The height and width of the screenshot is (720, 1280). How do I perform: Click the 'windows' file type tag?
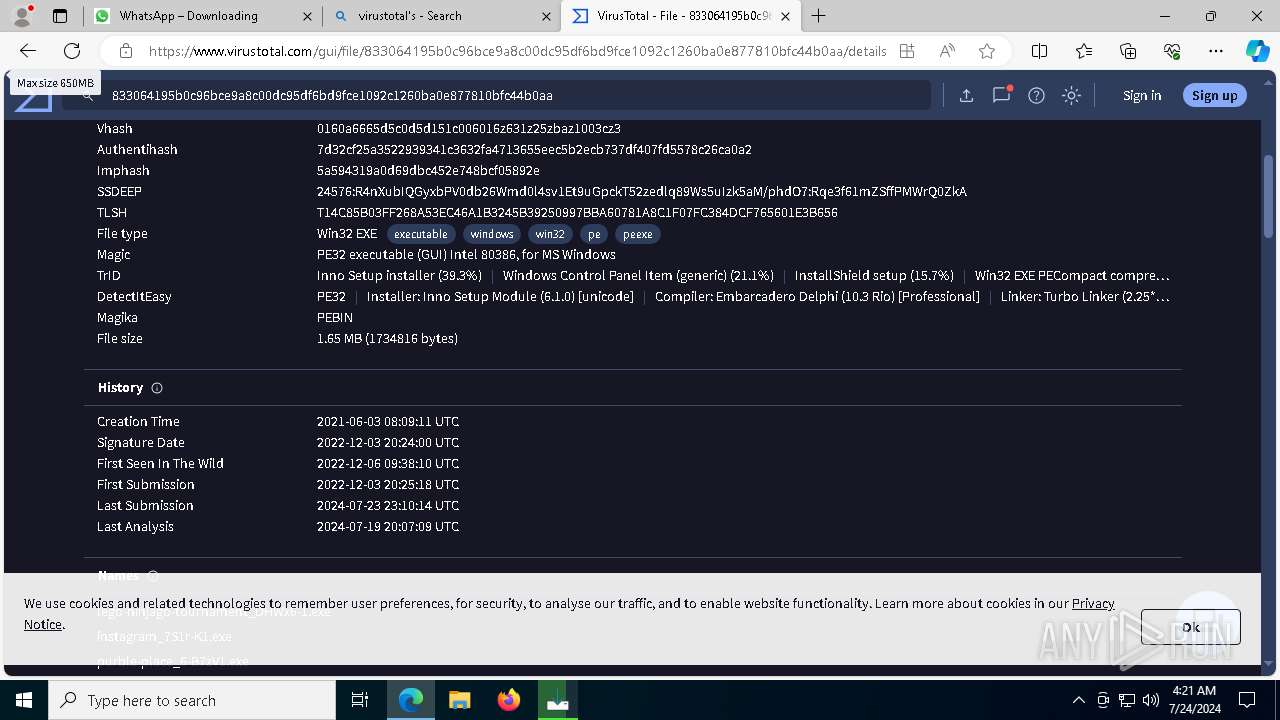pyautogui.click(x=492, y=234)
